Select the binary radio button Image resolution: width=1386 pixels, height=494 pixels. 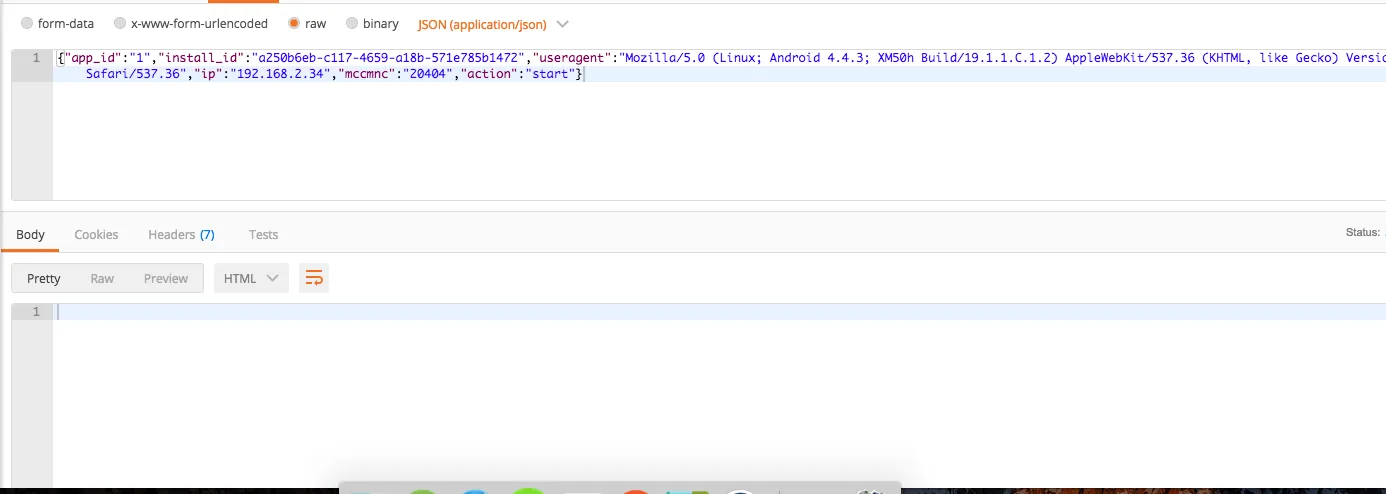352,23
